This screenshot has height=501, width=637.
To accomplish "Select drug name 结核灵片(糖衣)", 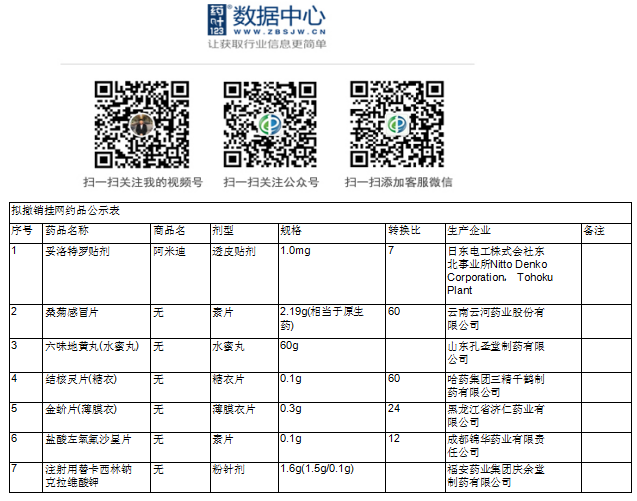I will click(81, 380).
